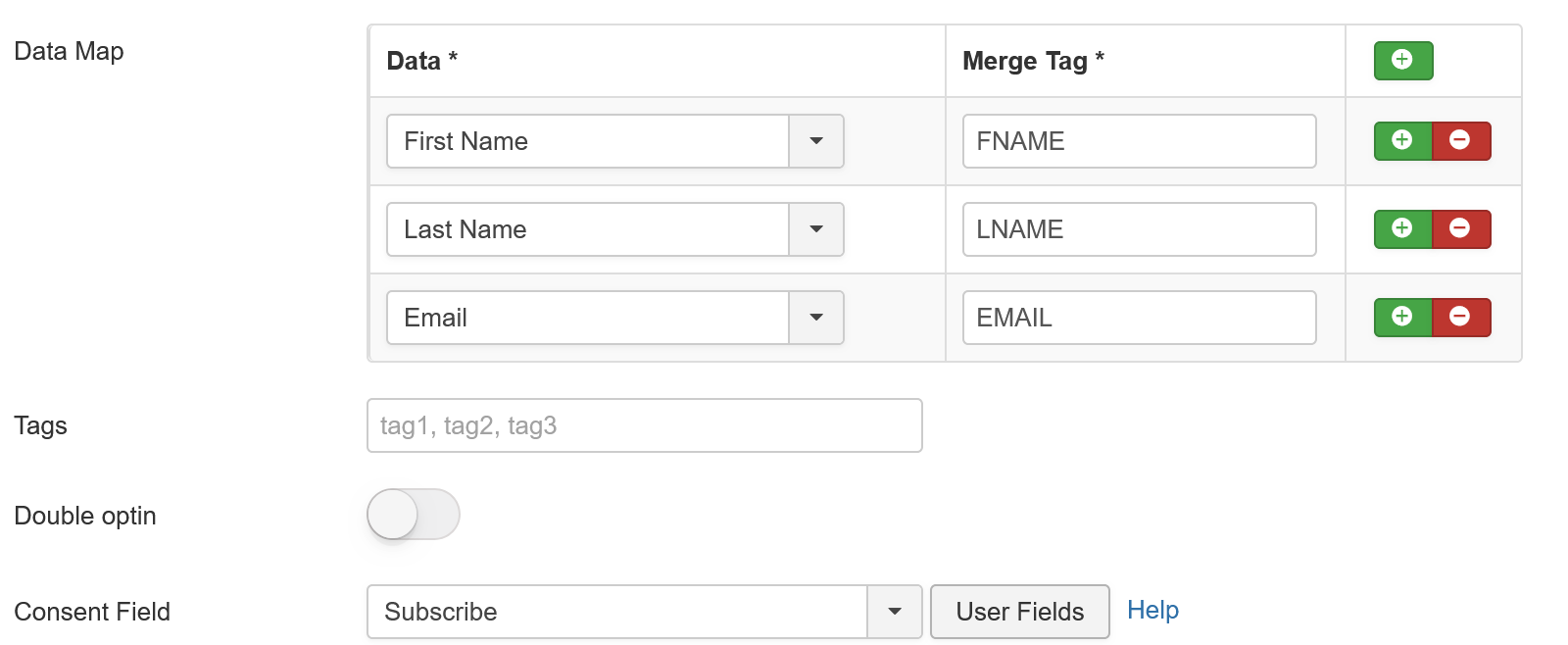Edit the FNAME merge tag field

pos(1140,141)
